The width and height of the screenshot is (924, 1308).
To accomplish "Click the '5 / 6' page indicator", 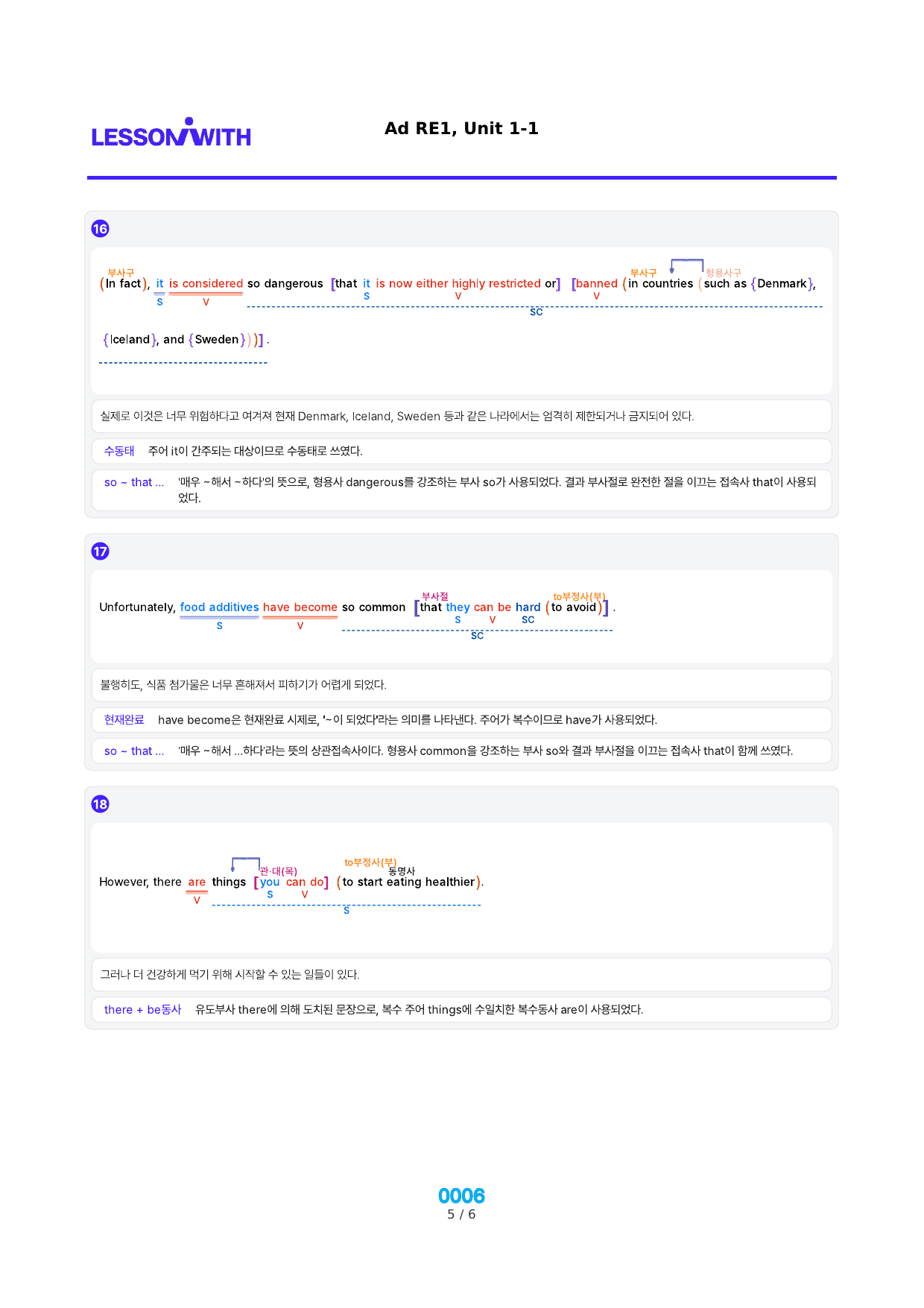I will tap(461, 1215).
